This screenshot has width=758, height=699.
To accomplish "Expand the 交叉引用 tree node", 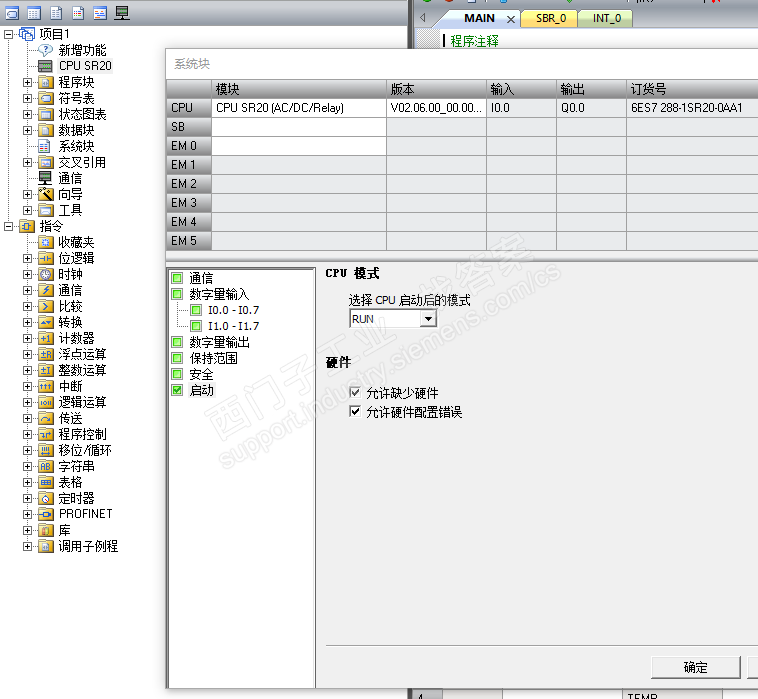I will [x=28, y=162].
